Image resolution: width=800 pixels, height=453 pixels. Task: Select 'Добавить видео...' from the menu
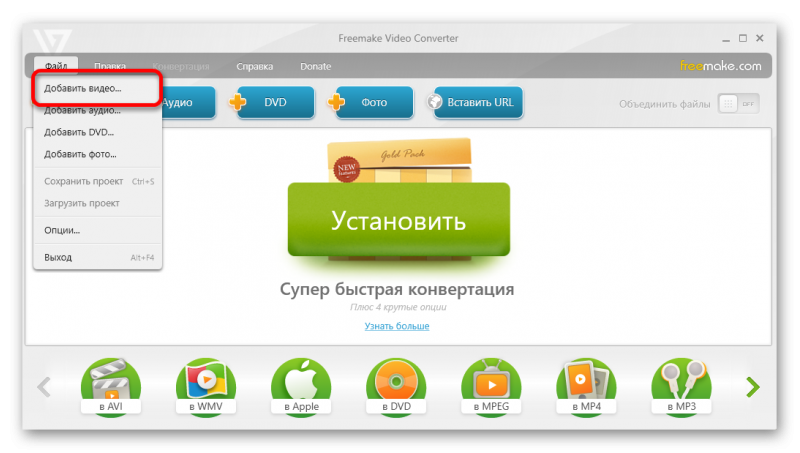point(97,88)
